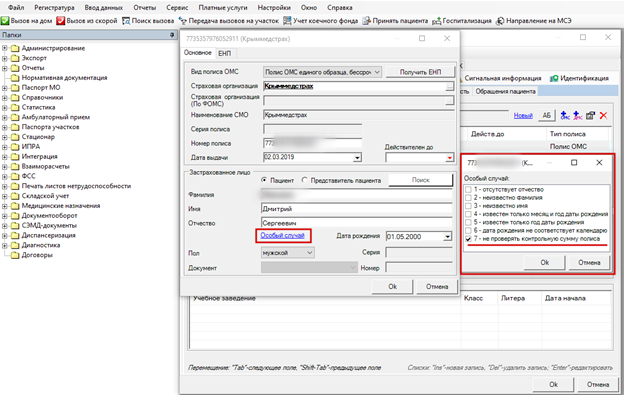Select the Диагностика folder
Viewport: 624px width, 395px height.
(41, 245)
